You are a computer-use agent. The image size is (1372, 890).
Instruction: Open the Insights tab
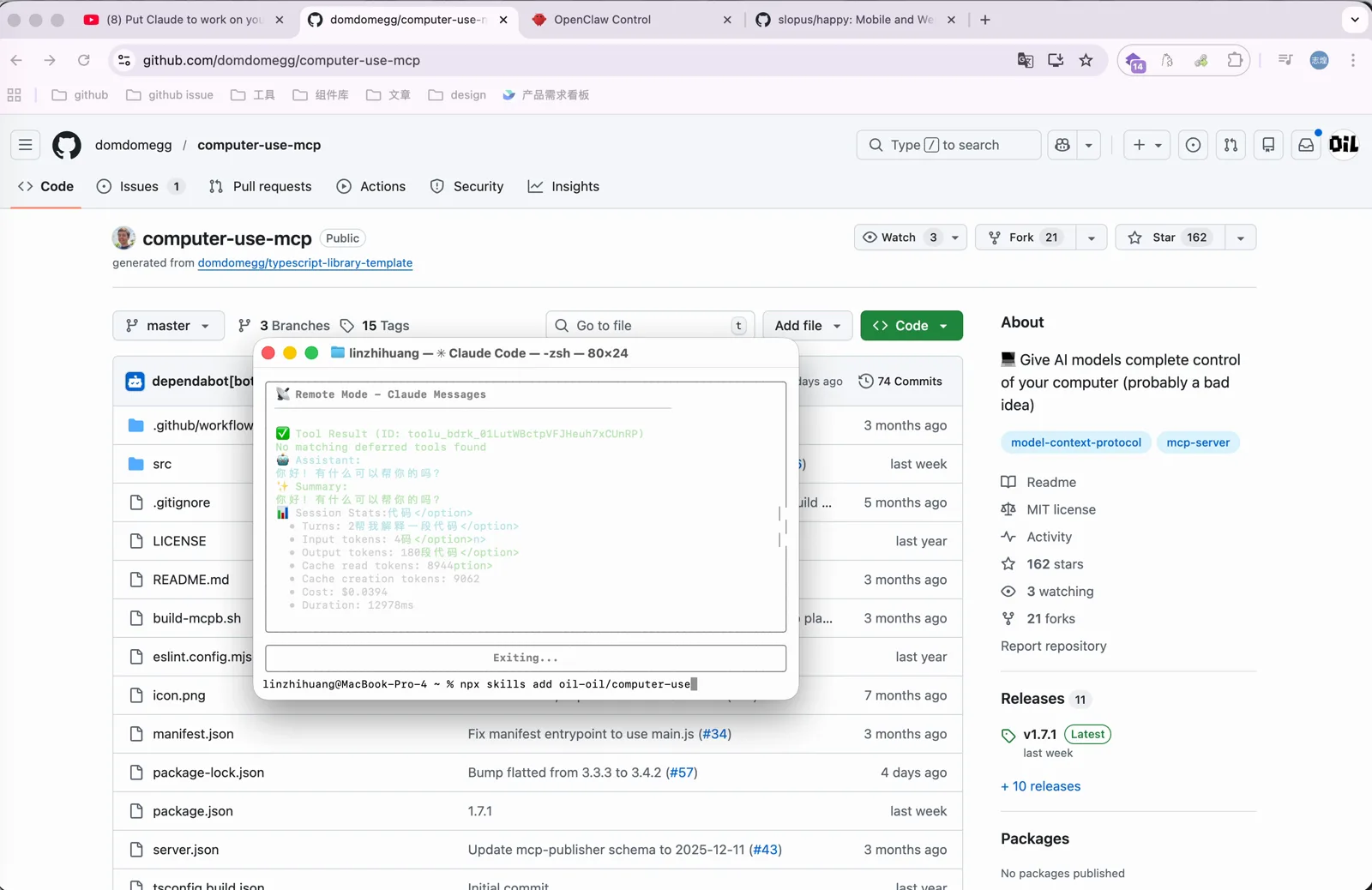[x=563, y=186]
